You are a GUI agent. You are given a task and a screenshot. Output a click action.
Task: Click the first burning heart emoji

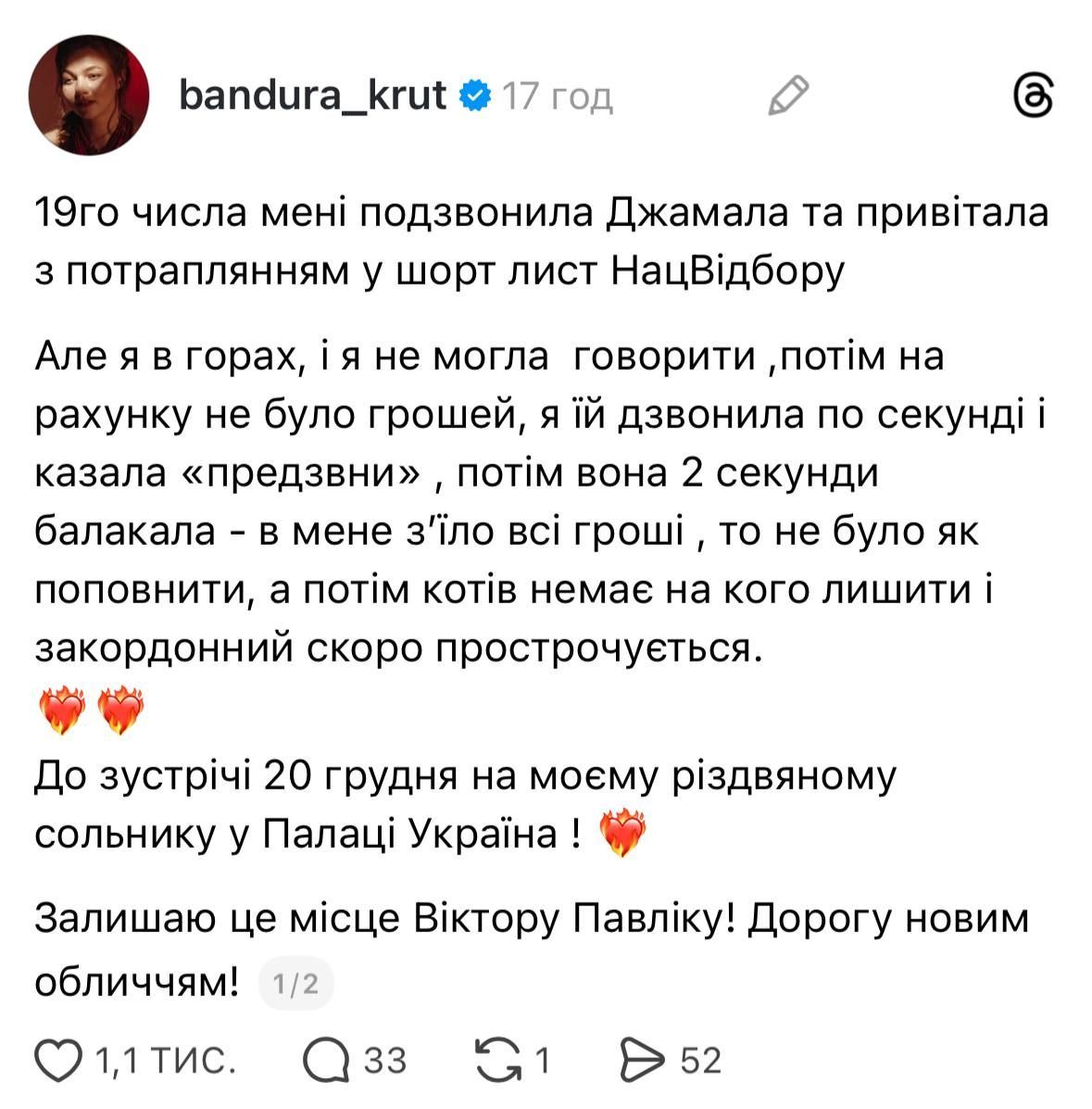(63, 712)
